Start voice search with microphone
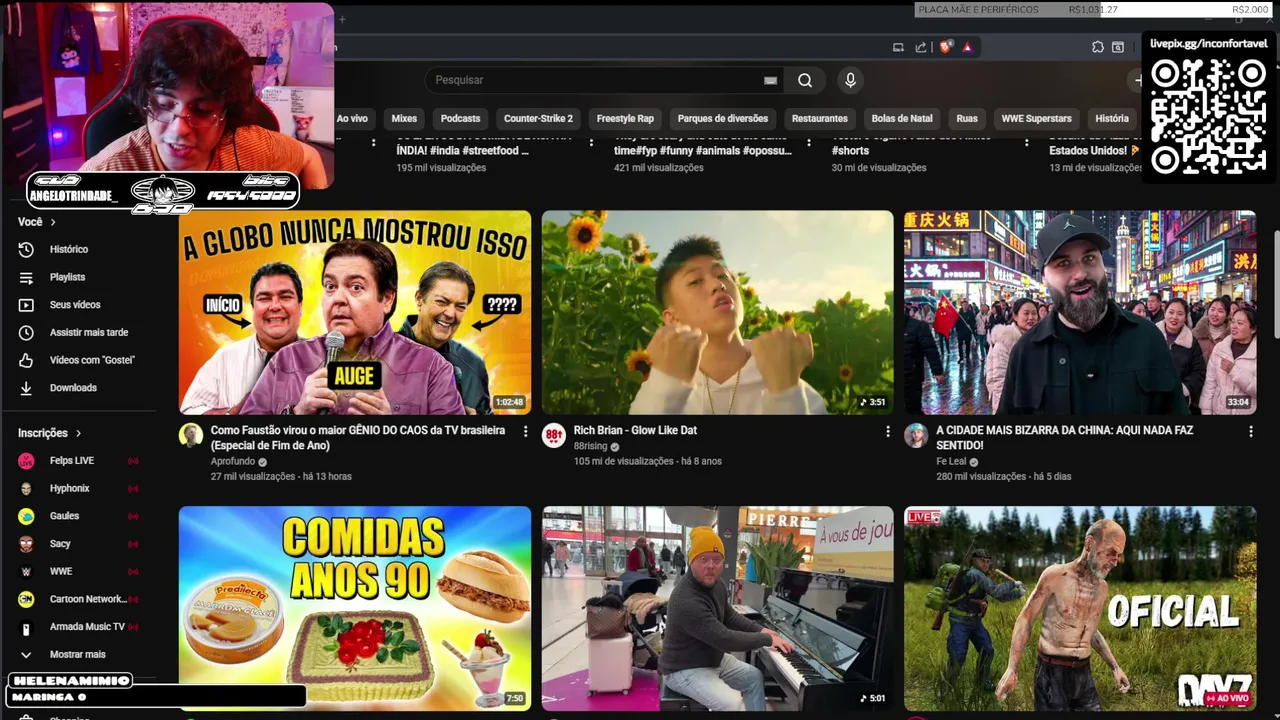Screen dimensions: 1280x720 tap(850, 80)
